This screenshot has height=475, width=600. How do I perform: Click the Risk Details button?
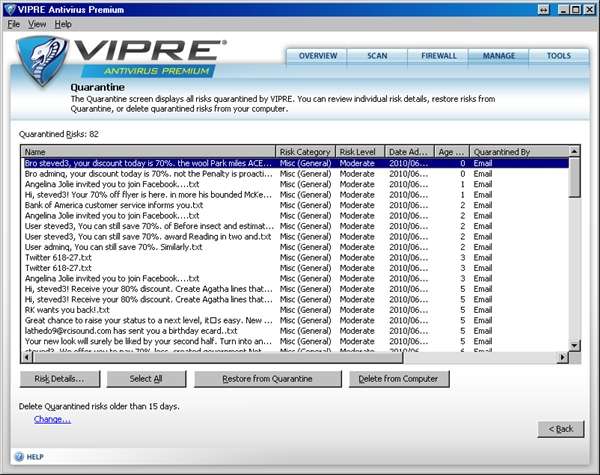60,379
